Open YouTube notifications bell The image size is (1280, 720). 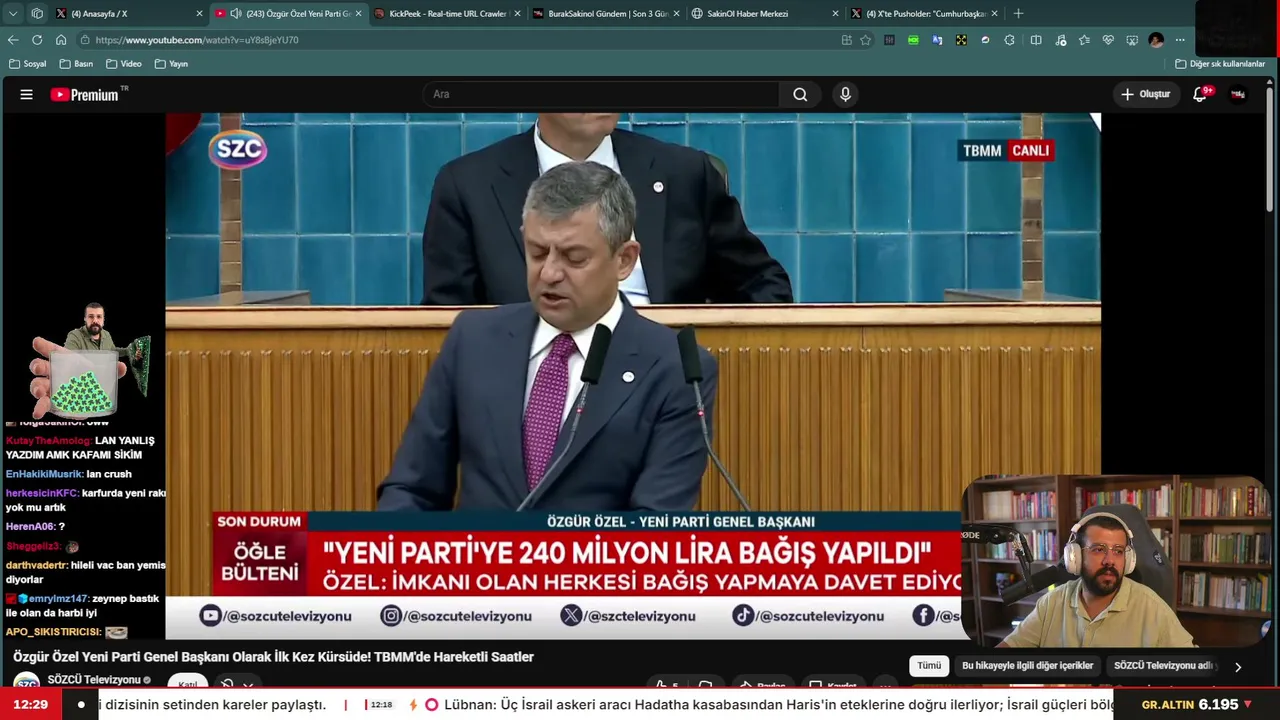1200,94
